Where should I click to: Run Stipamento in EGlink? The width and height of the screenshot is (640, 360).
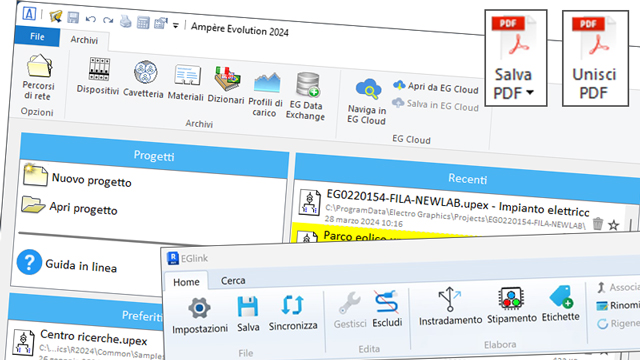[512, 305]
